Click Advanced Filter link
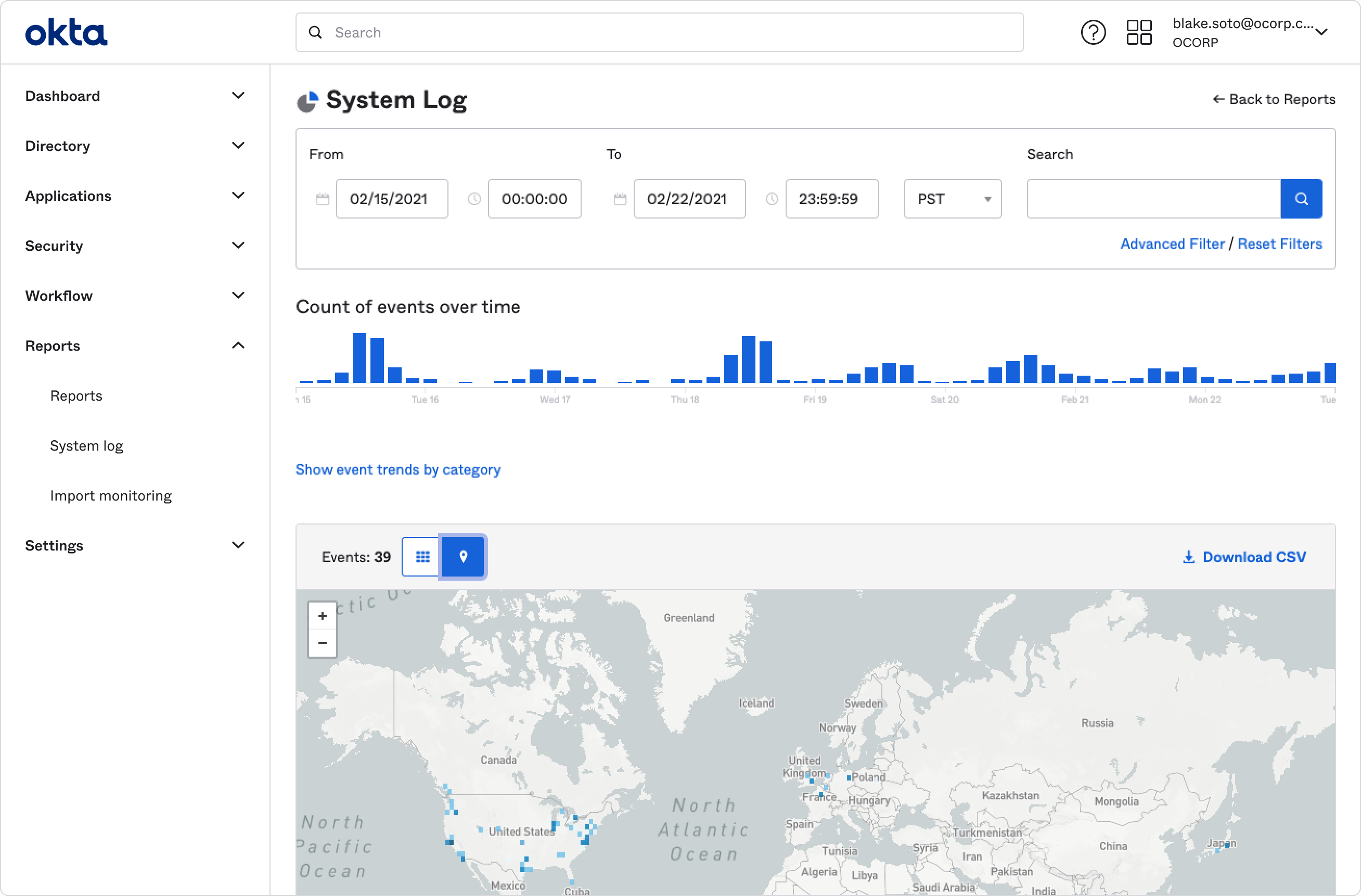Screen dimensions: 1361x896 [x=1172, y=244]
